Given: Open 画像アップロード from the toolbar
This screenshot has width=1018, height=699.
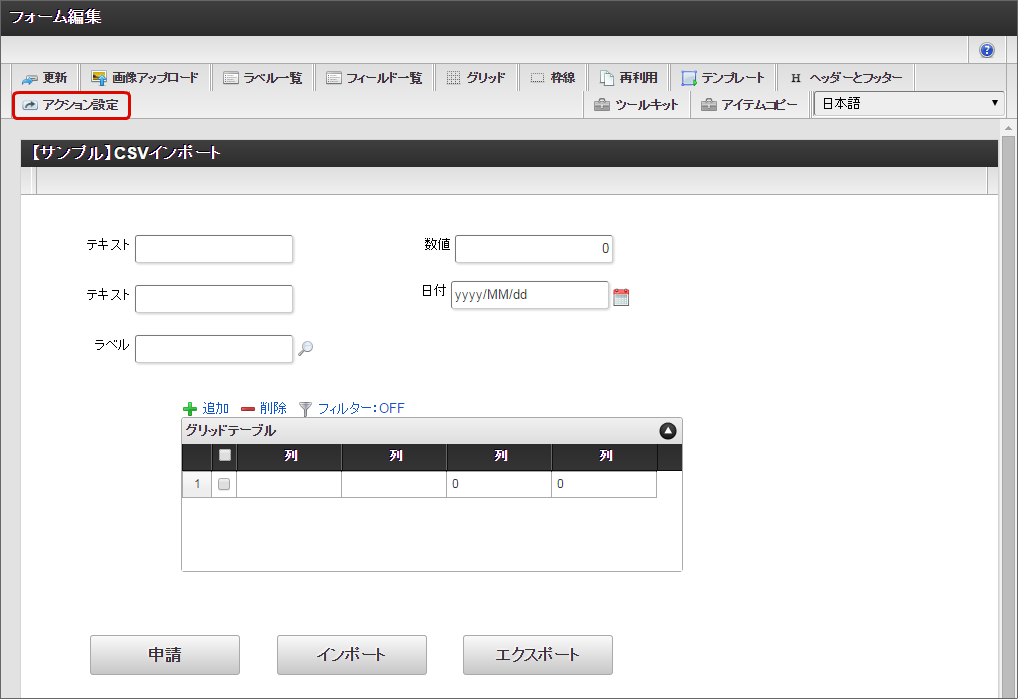Looking at the screenshot, I should tap(145, 78).
